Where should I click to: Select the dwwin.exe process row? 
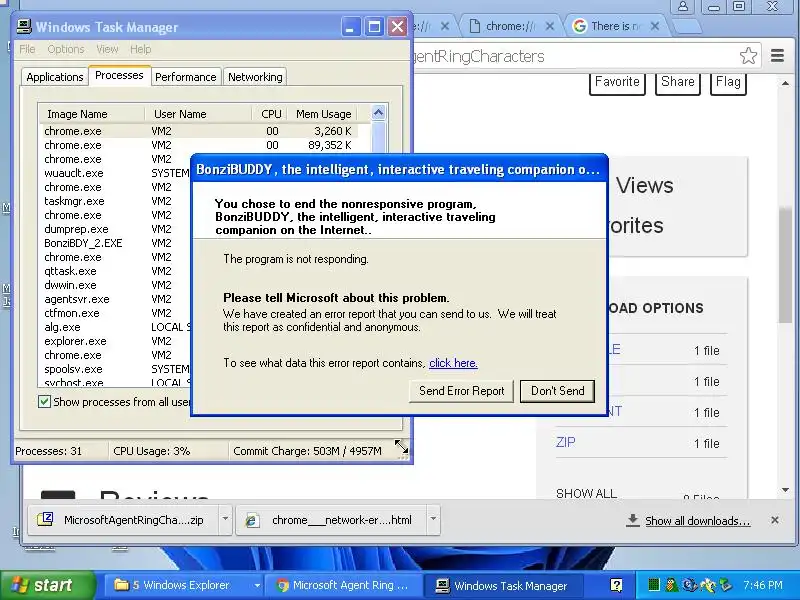click(x=115, y=285)
